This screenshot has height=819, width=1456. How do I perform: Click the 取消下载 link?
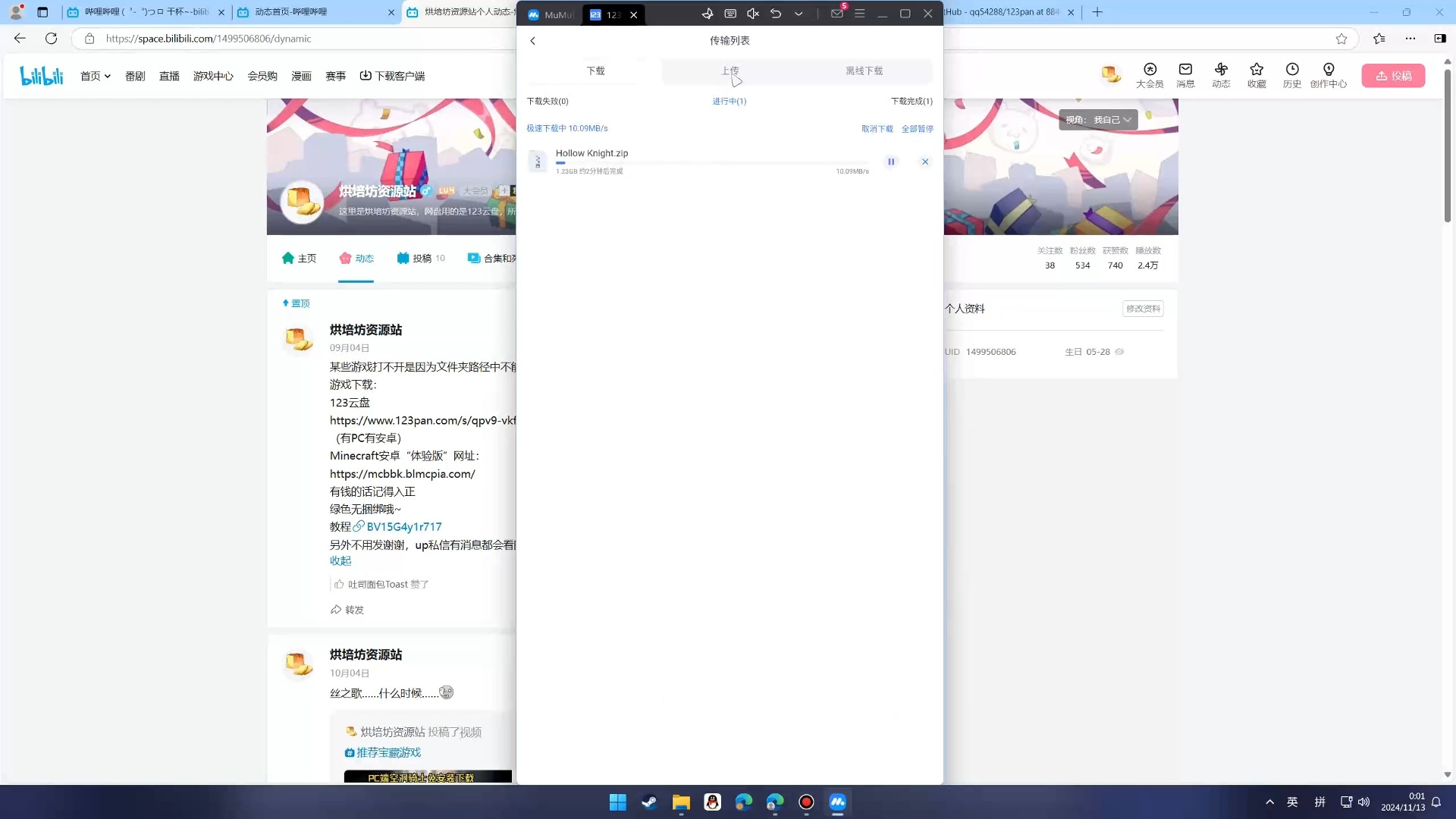coord(877,129)
